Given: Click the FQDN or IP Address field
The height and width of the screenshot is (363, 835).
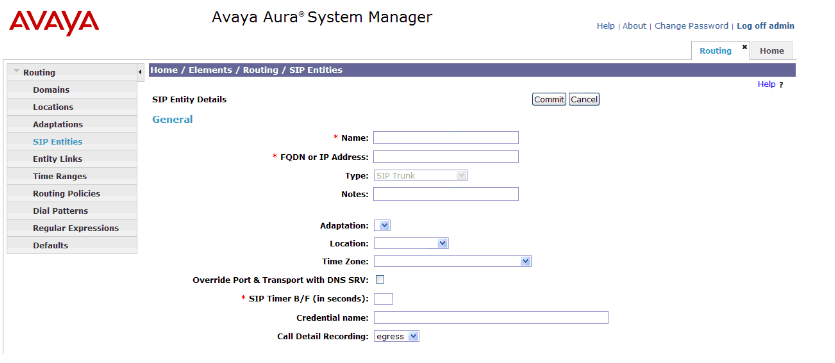Looking at the screenshot, I should coord(446,156).
